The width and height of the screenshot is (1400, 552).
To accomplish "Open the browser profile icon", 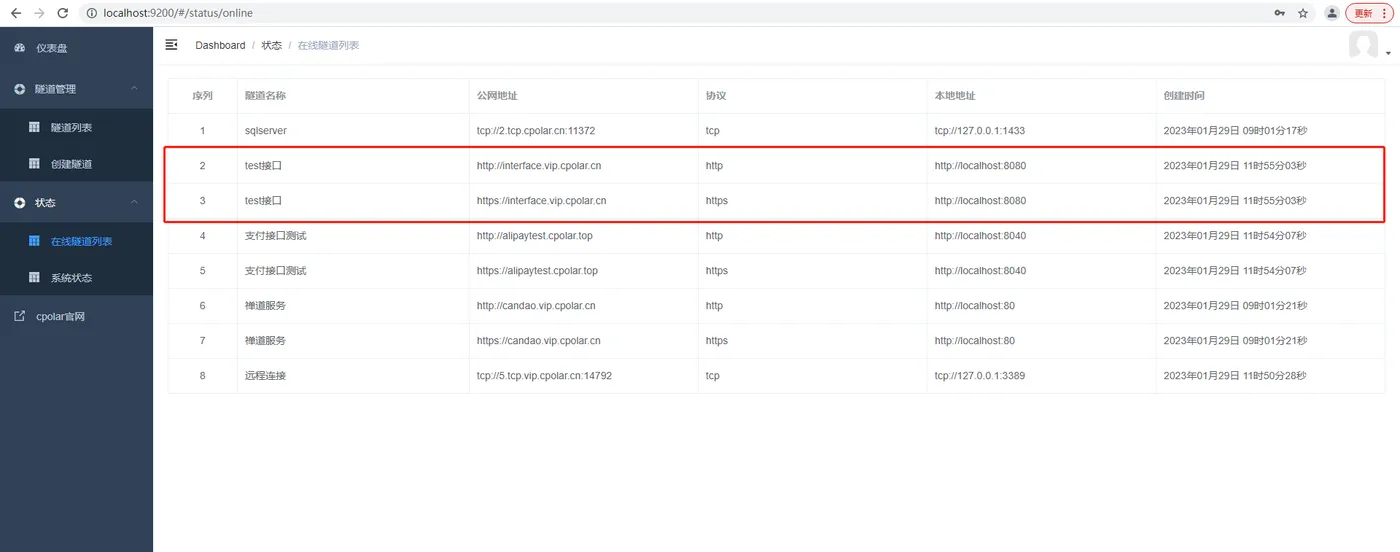I will pos(1332,13).
